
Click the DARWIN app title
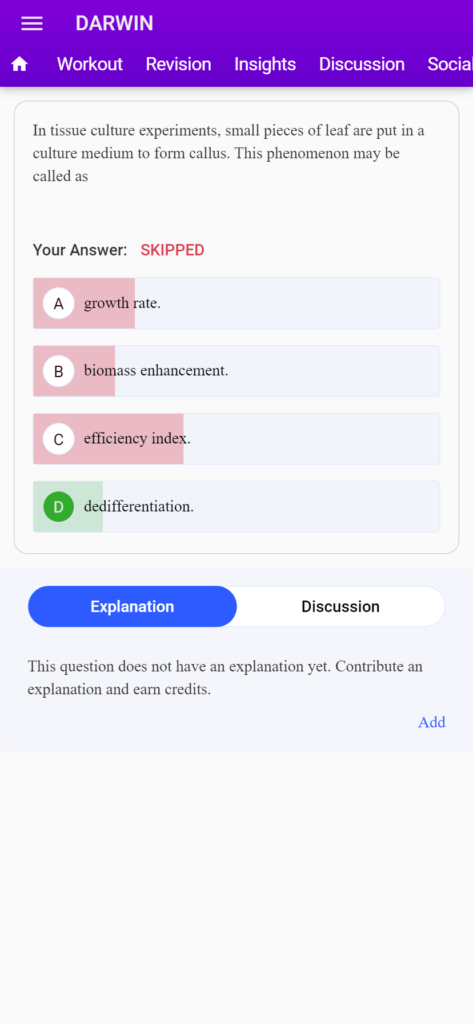tap(114, 24)
